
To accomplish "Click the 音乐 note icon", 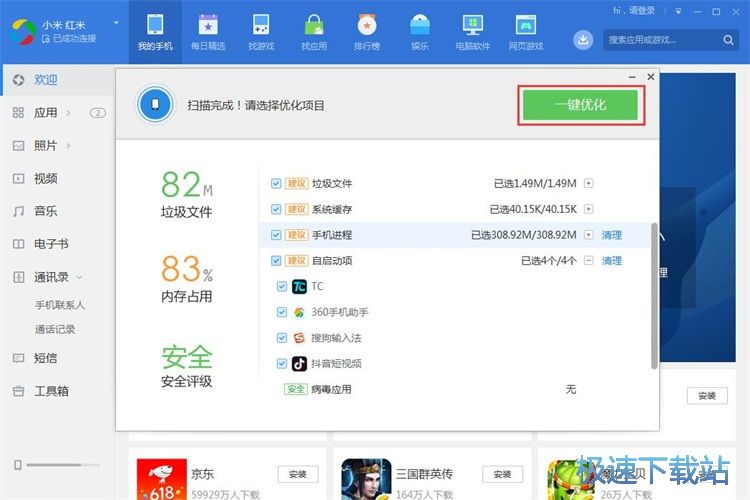I will (18, 211).
